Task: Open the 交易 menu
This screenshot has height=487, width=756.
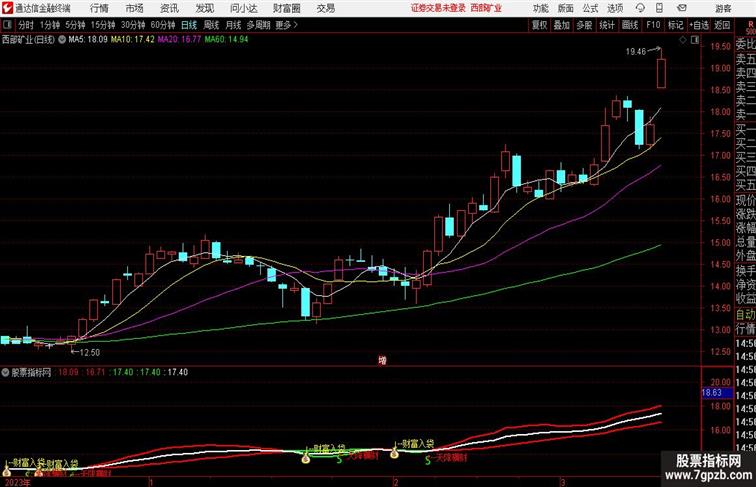Action: (x=326, y=8)
